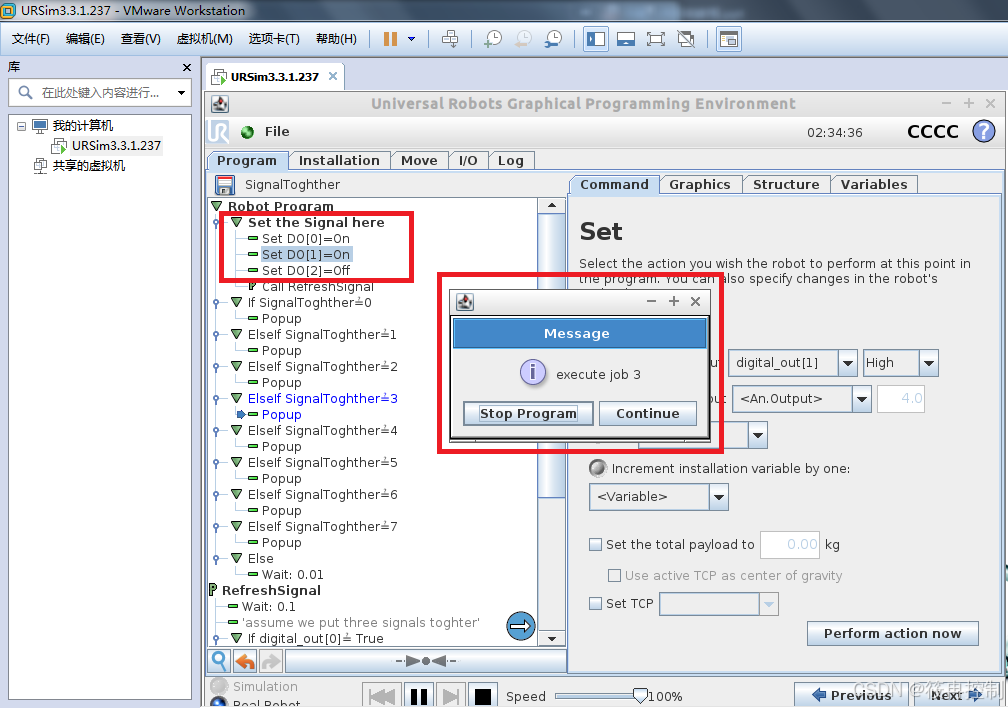The height and width of the screenshot is (708, 1008).
Task: Pause the running program
Action: (418, 696)
